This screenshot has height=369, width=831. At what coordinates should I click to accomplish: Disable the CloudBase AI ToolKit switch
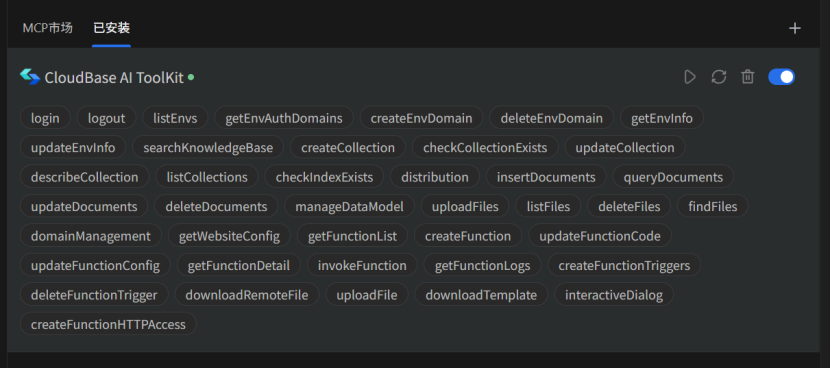pos(781,77)
